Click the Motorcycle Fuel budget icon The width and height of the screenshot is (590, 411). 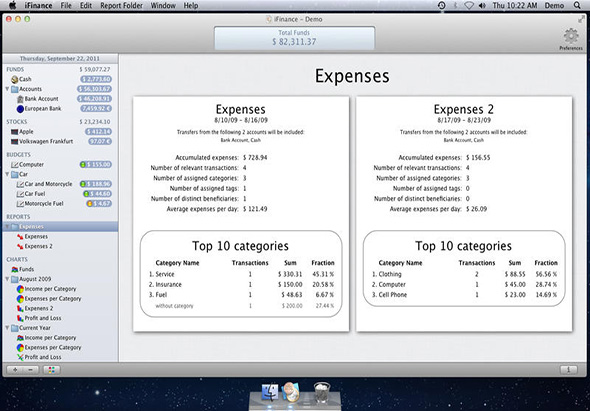point(20,204)
